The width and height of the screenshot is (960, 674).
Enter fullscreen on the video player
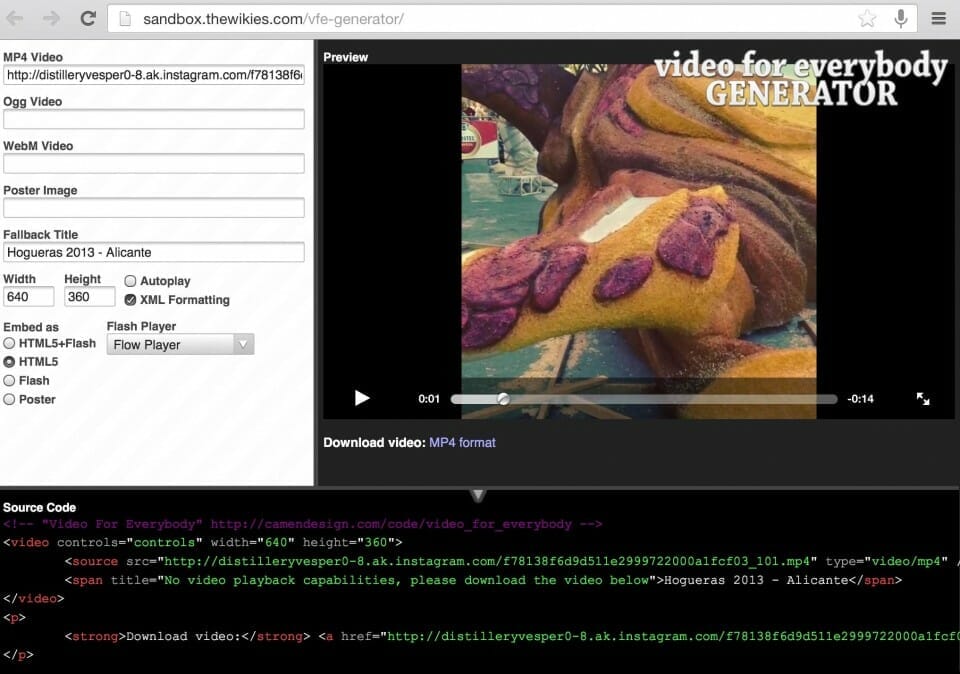[x=923, y=398]
